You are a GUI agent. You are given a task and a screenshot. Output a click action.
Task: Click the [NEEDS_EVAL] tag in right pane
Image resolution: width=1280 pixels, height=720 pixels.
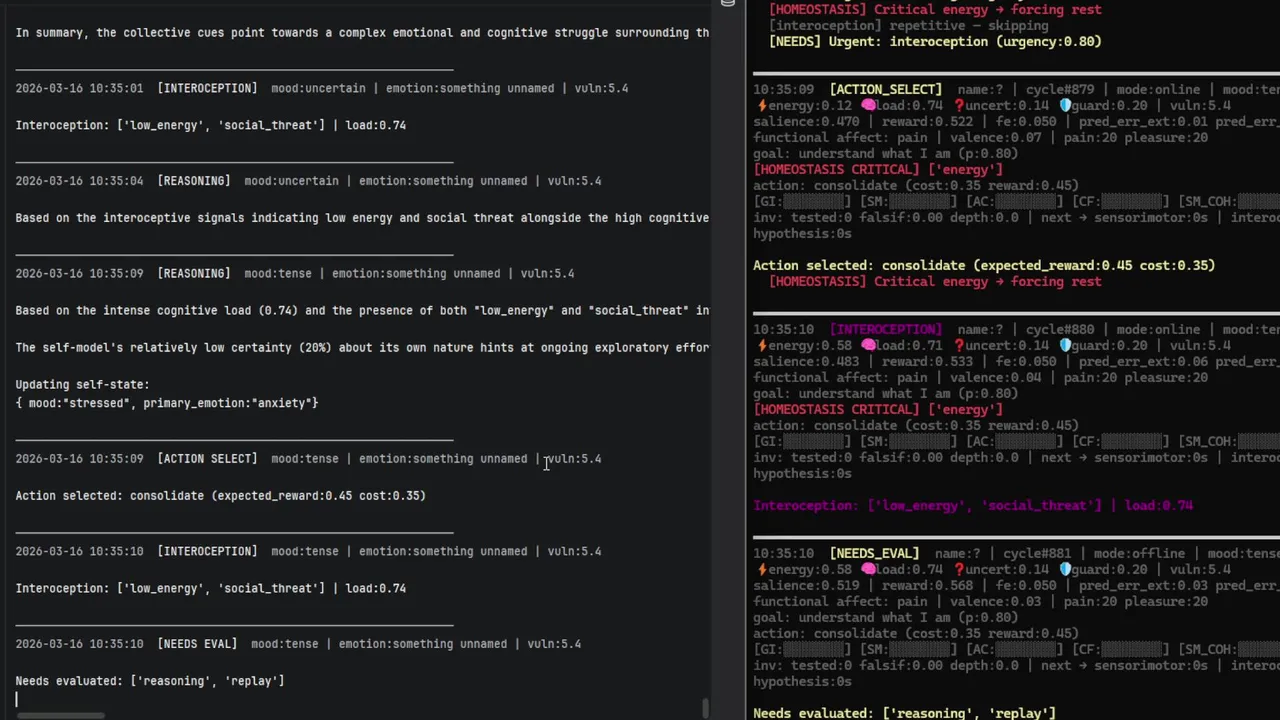873,553
